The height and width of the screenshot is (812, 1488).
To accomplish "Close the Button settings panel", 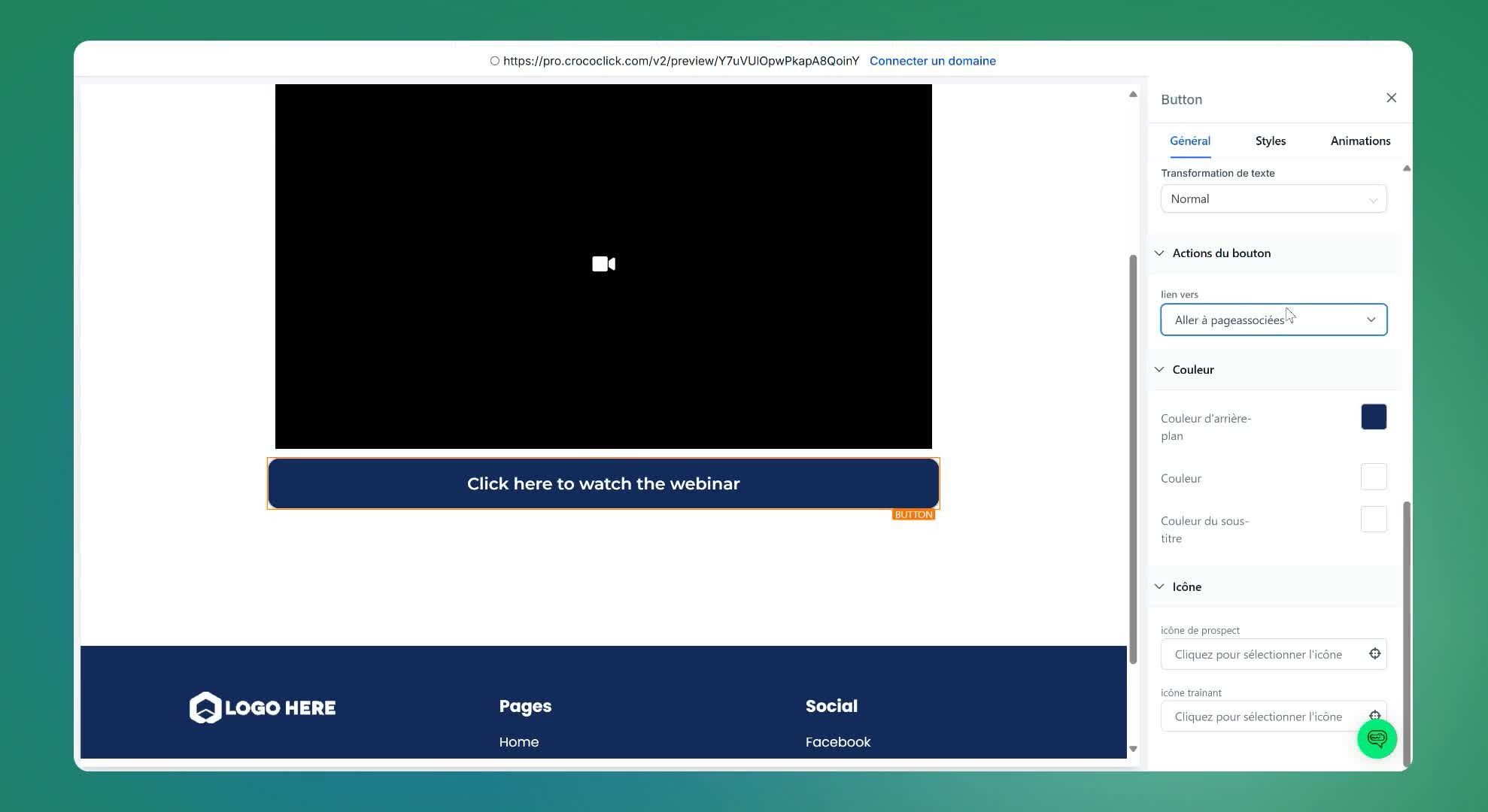I will tap(1391, 98).
